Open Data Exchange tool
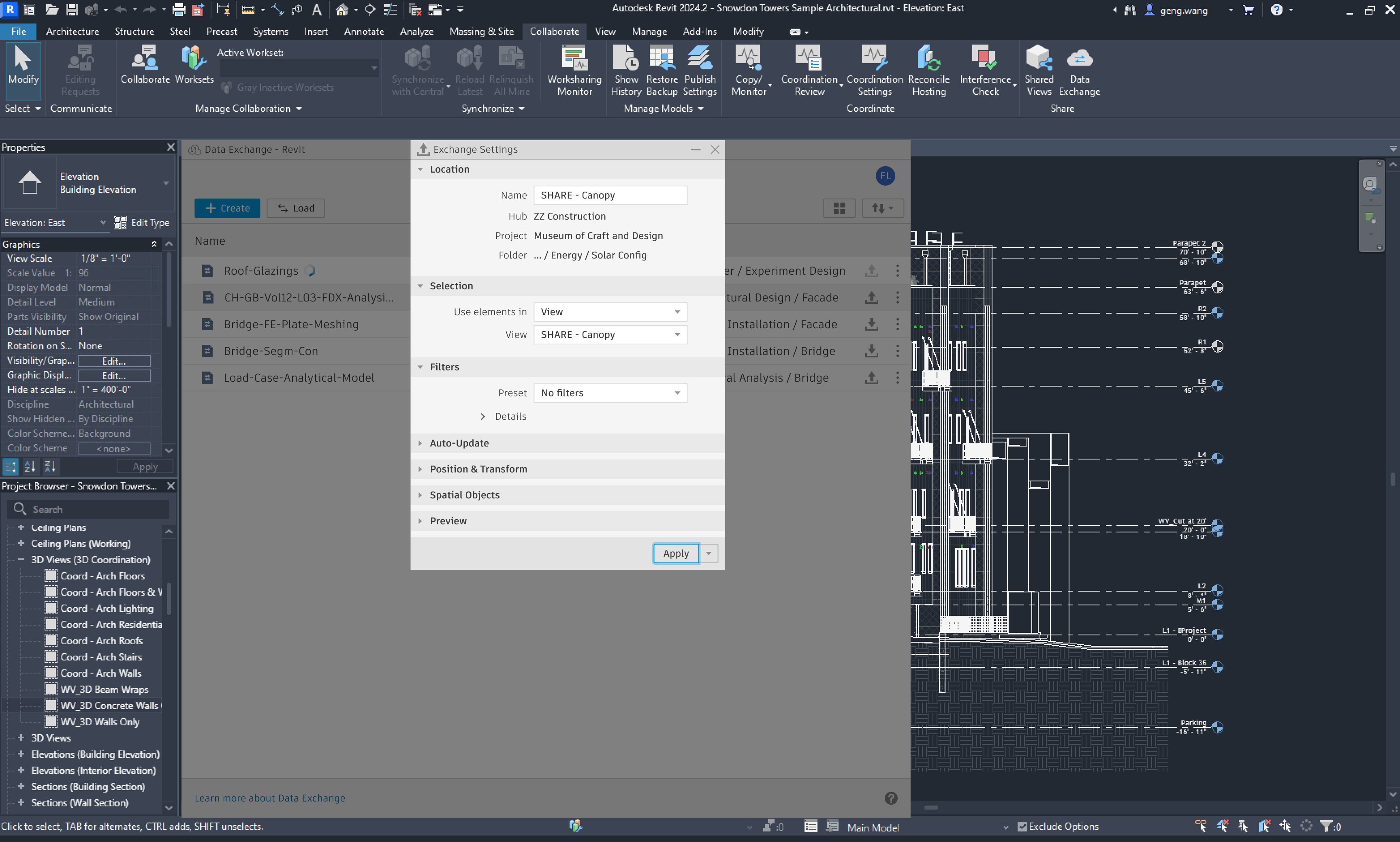Image resolution: width=1400 pixels, height=842 pixels. tap(1079, 71)
